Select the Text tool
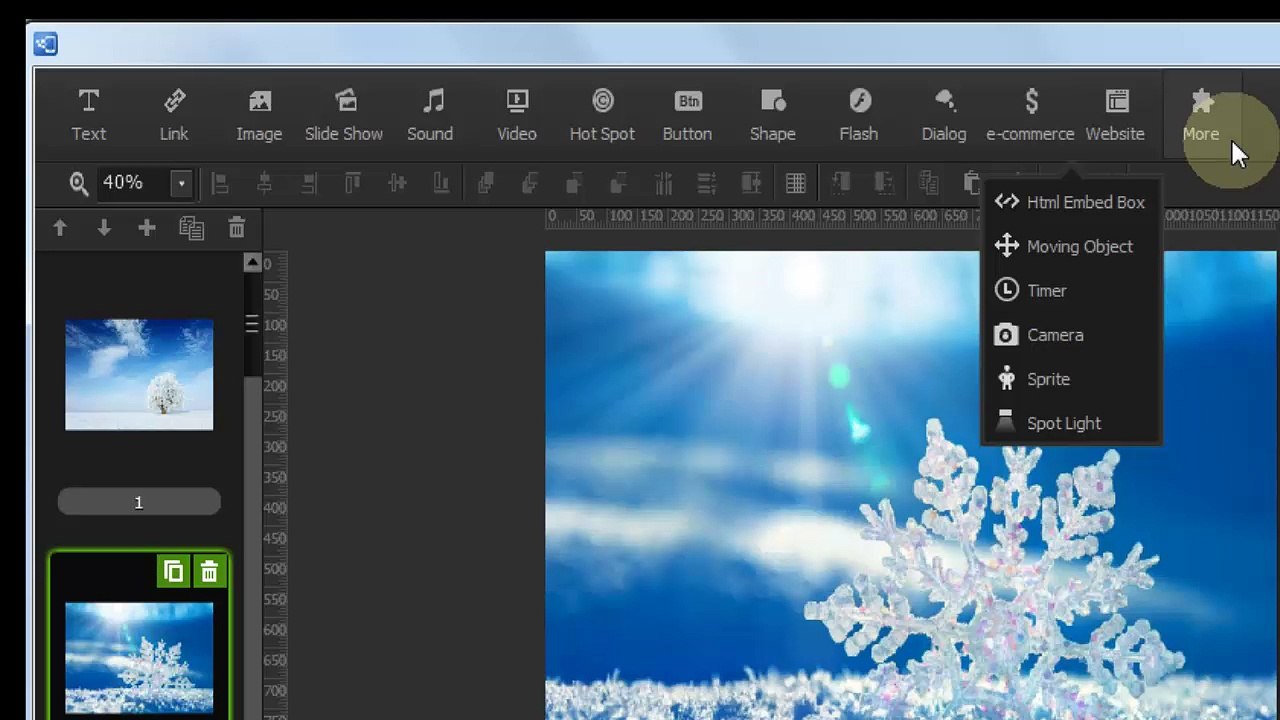This screenshot has width=1280, height=720. point(88,115)
